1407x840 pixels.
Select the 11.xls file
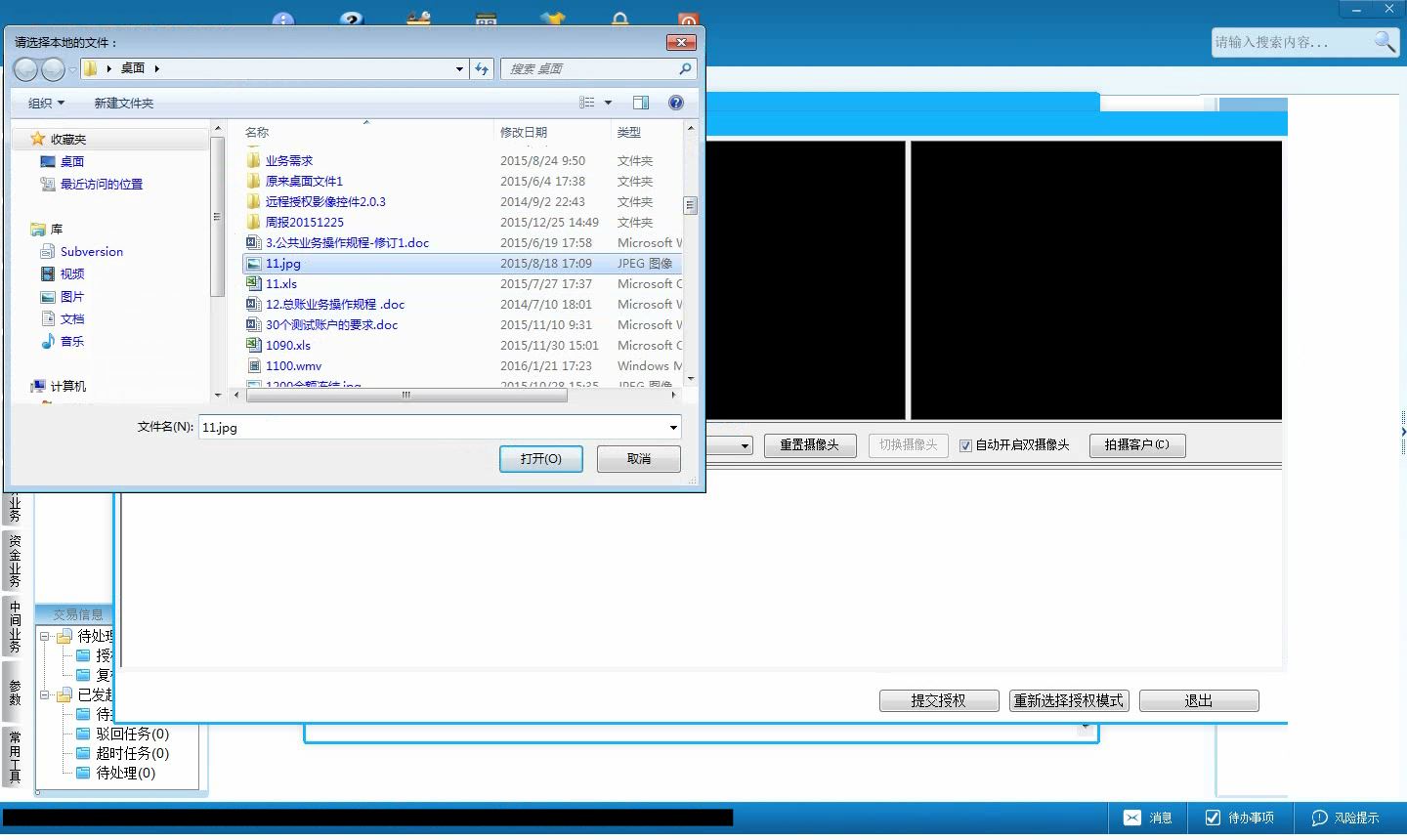[281, 283]
